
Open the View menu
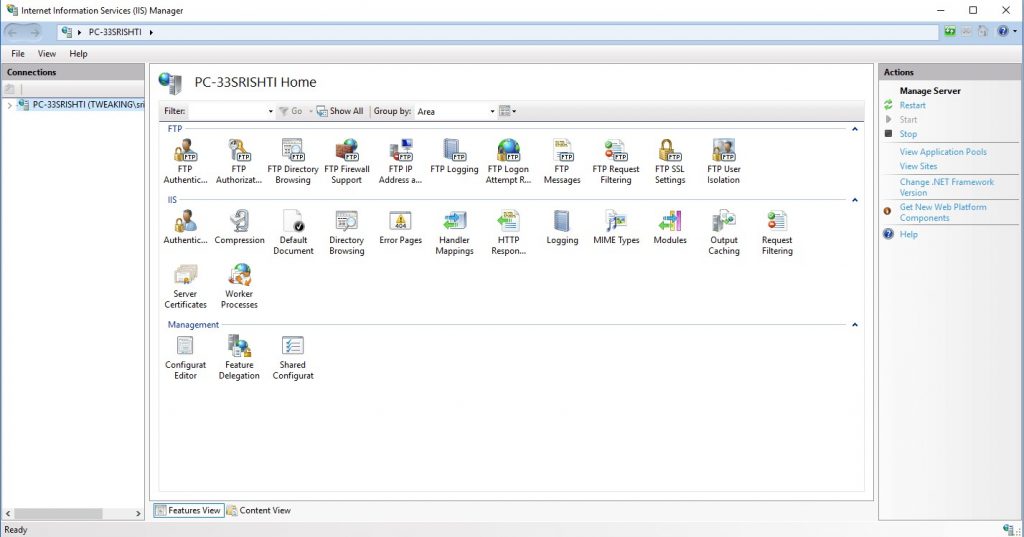tap(46, 54)
